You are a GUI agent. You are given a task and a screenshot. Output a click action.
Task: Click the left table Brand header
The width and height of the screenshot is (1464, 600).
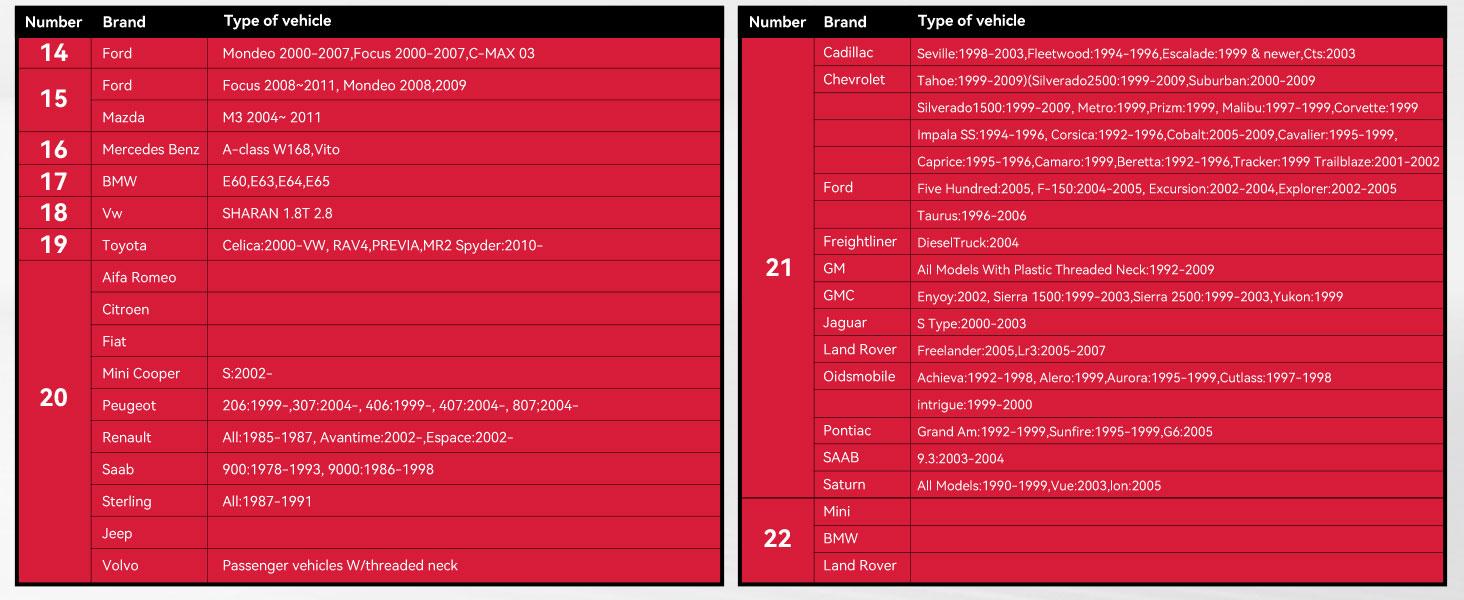123,21
